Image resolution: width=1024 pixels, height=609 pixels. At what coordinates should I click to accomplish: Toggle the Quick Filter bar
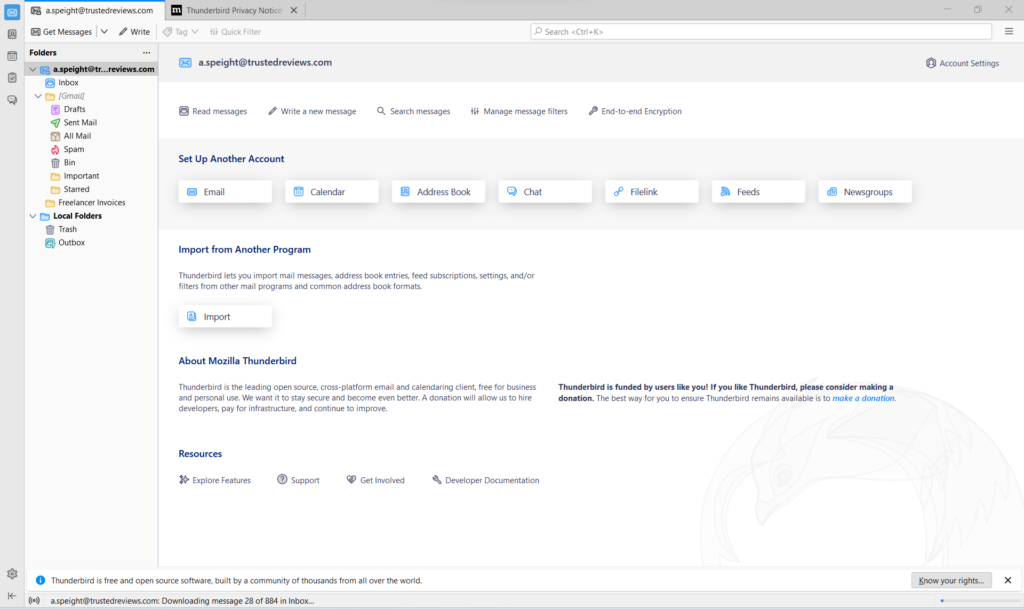pos(235,31)
